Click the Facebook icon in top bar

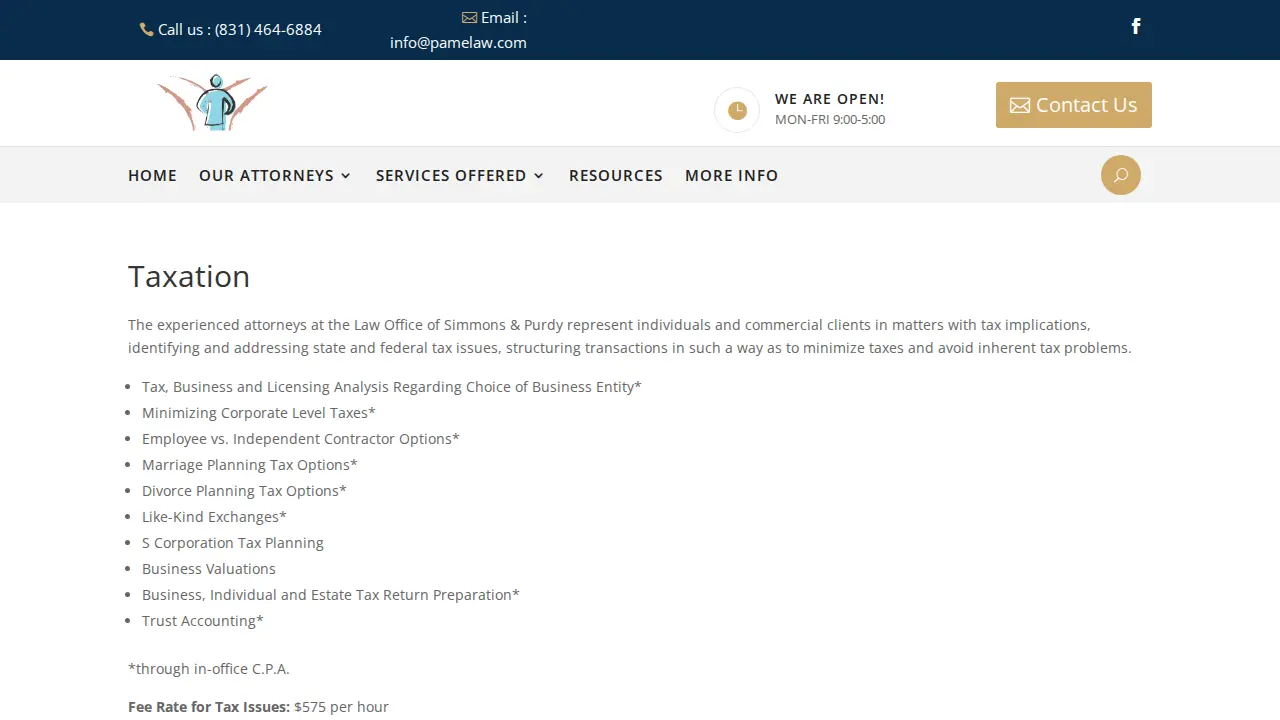[1136, 26]
